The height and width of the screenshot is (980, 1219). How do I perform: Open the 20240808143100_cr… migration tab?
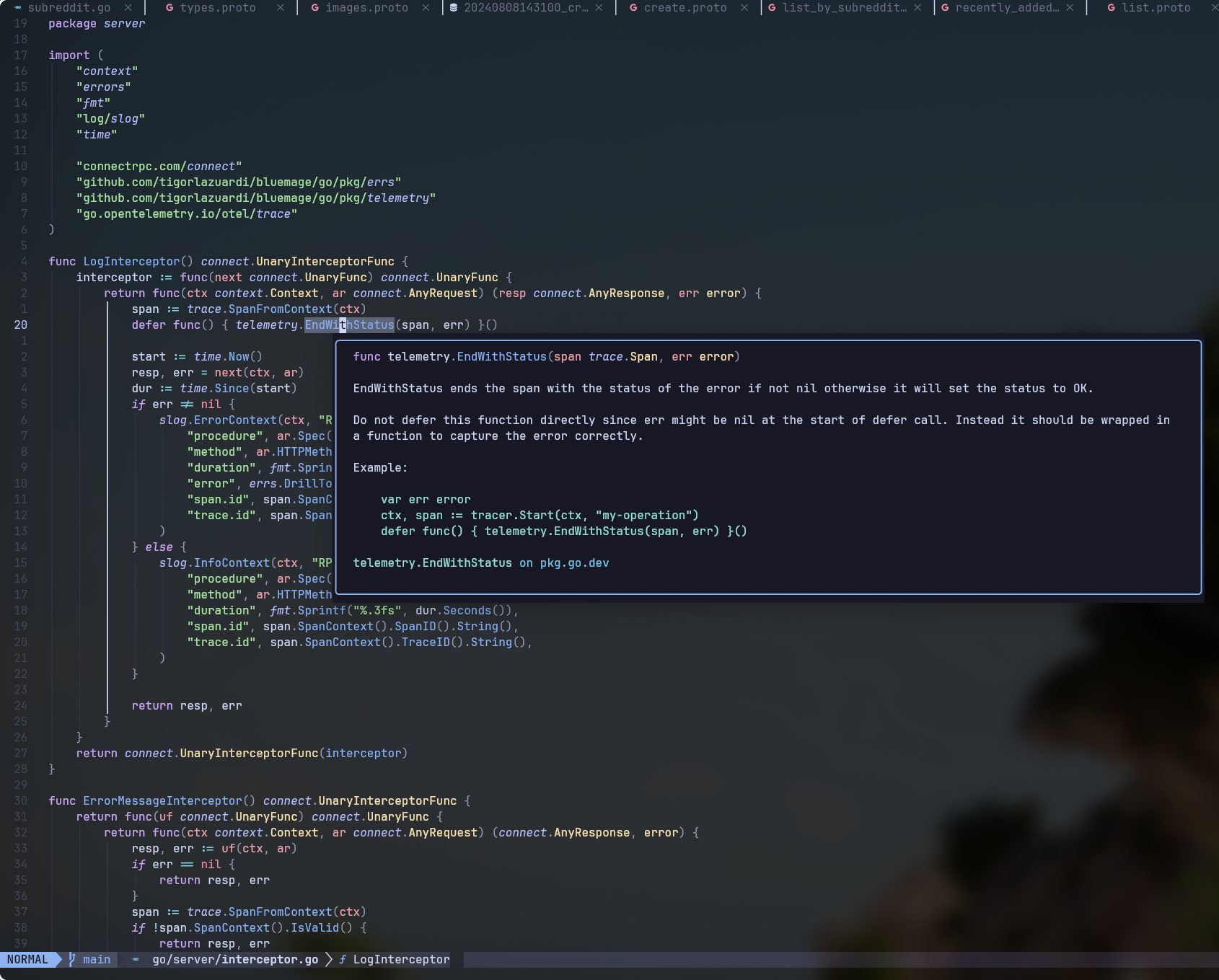pyautogui.click(x=526, y=7)
